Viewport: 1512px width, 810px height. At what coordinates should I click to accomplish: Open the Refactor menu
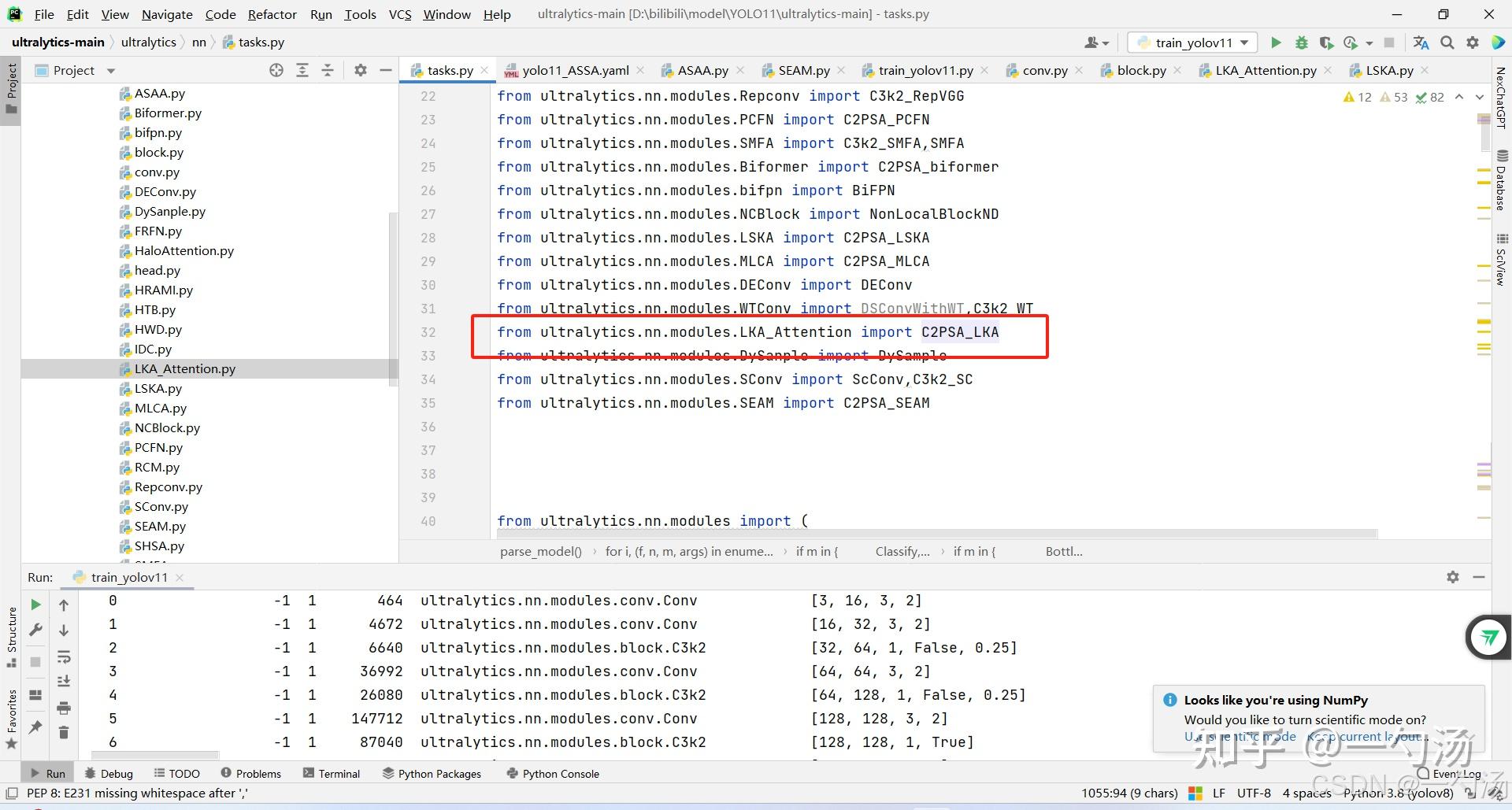272,14
